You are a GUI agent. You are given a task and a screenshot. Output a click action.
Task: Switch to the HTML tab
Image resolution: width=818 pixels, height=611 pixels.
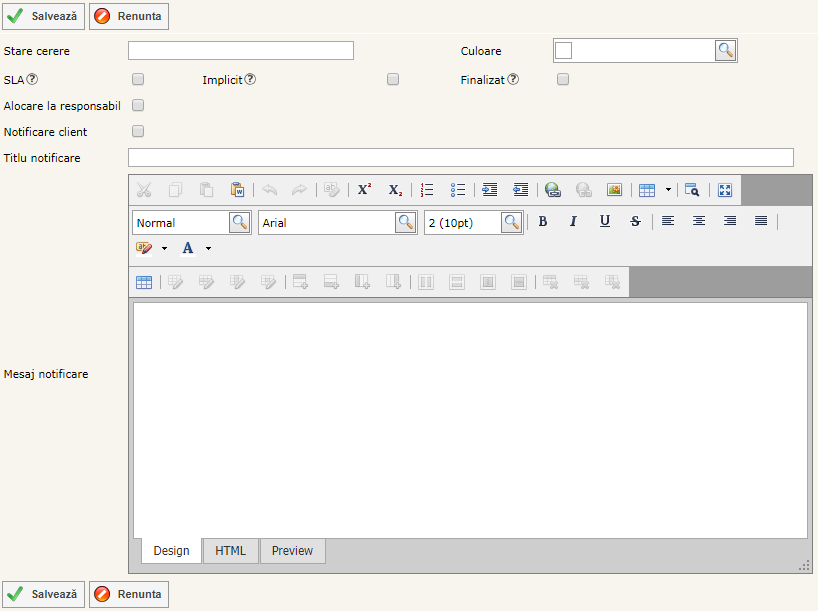231,551
